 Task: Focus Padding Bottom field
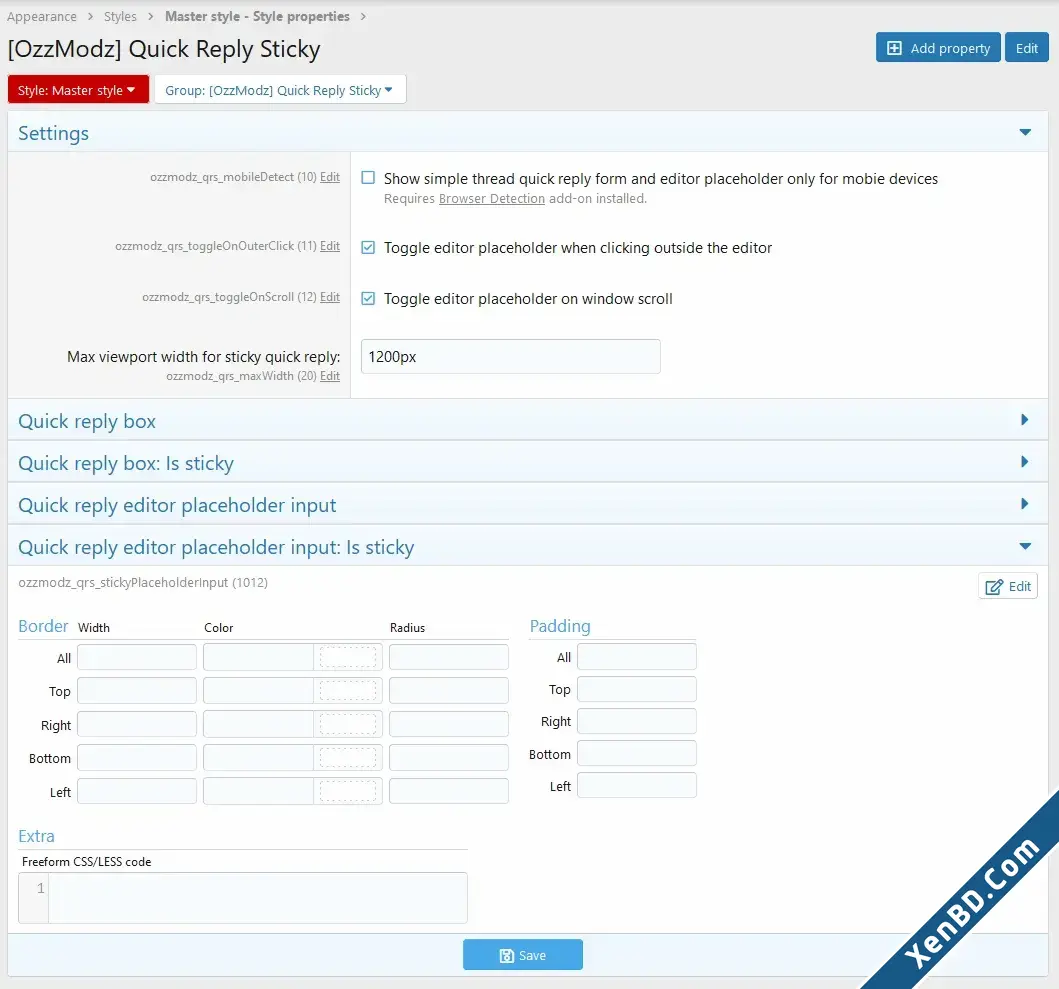[x=637, y=753]
